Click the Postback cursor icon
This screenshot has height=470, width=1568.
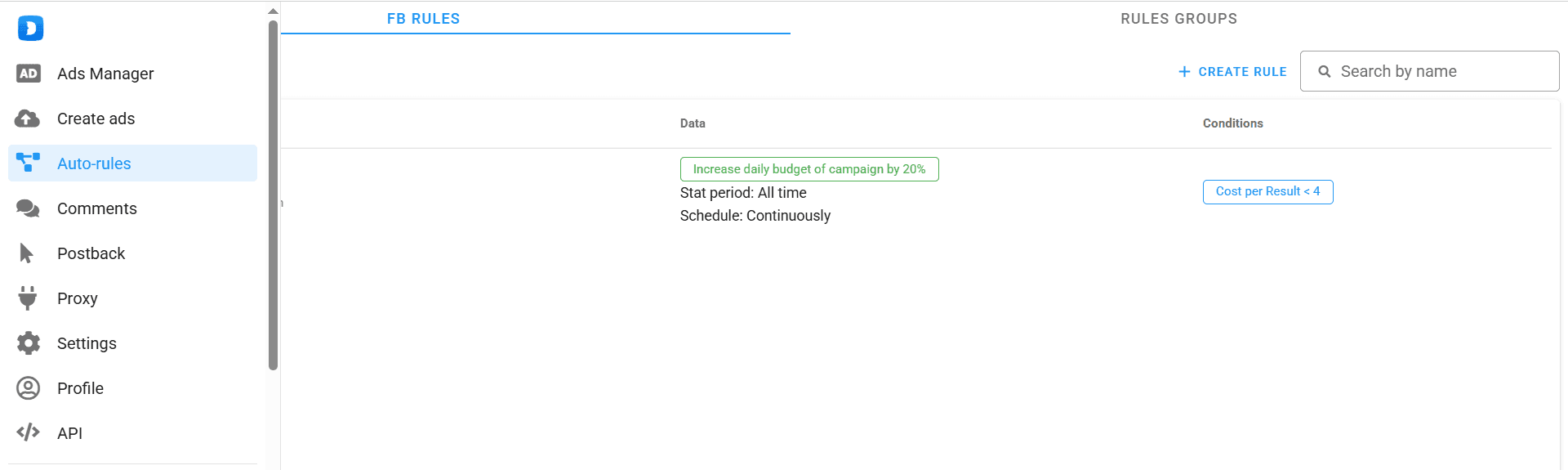pos(26,253)
